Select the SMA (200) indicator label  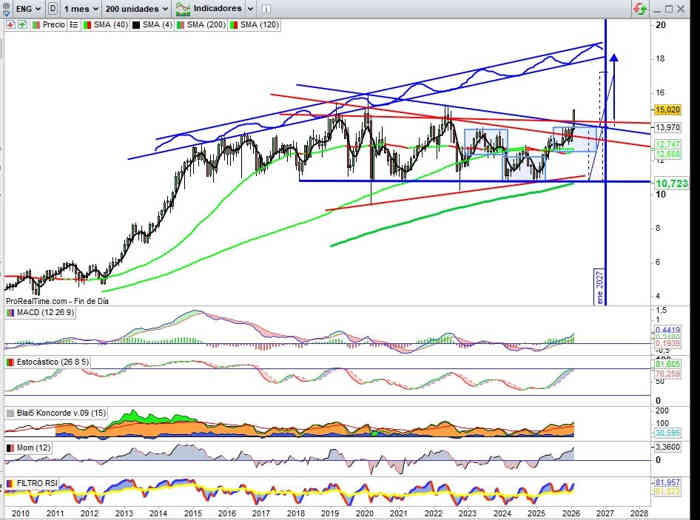point(205,24)
